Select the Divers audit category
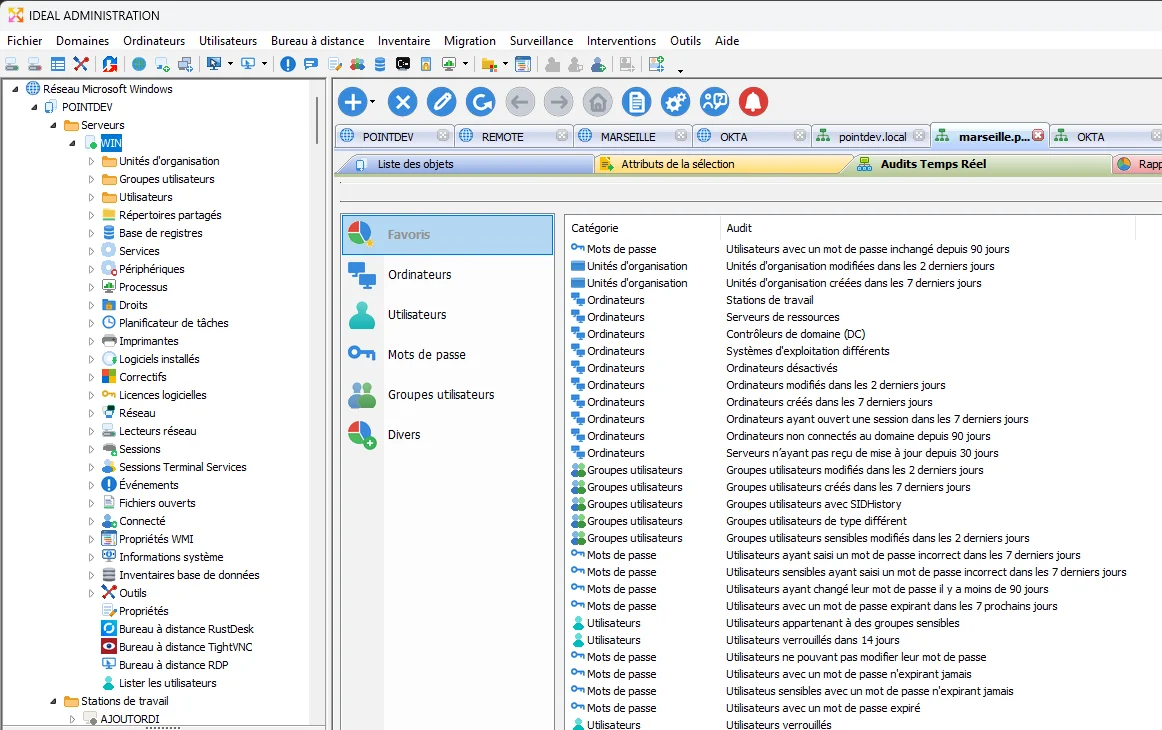The width and height of the screenshot is (1162, 730). pos(448,434)
